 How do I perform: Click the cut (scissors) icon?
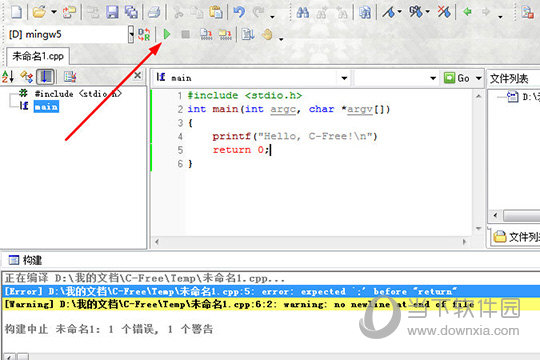(178, 12)
